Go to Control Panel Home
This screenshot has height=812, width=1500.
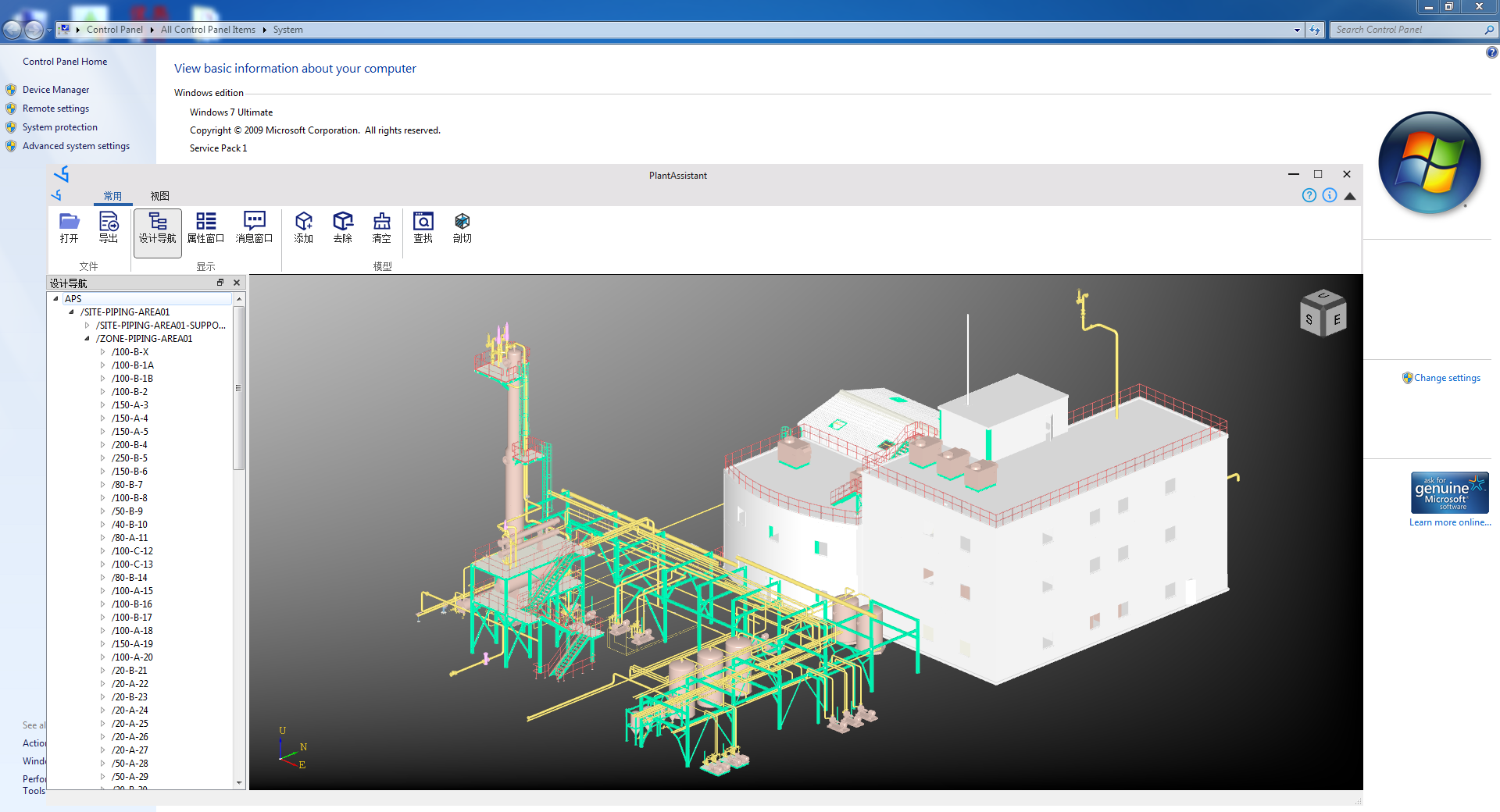click(65, 62)
